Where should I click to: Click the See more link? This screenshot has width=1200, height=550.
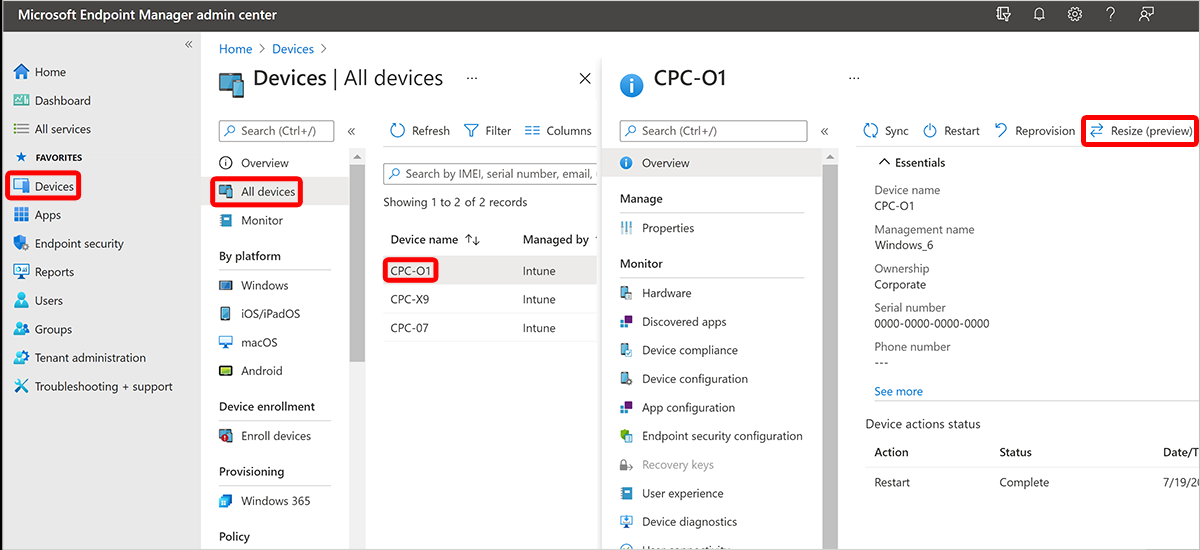click(x=899, y=392)
